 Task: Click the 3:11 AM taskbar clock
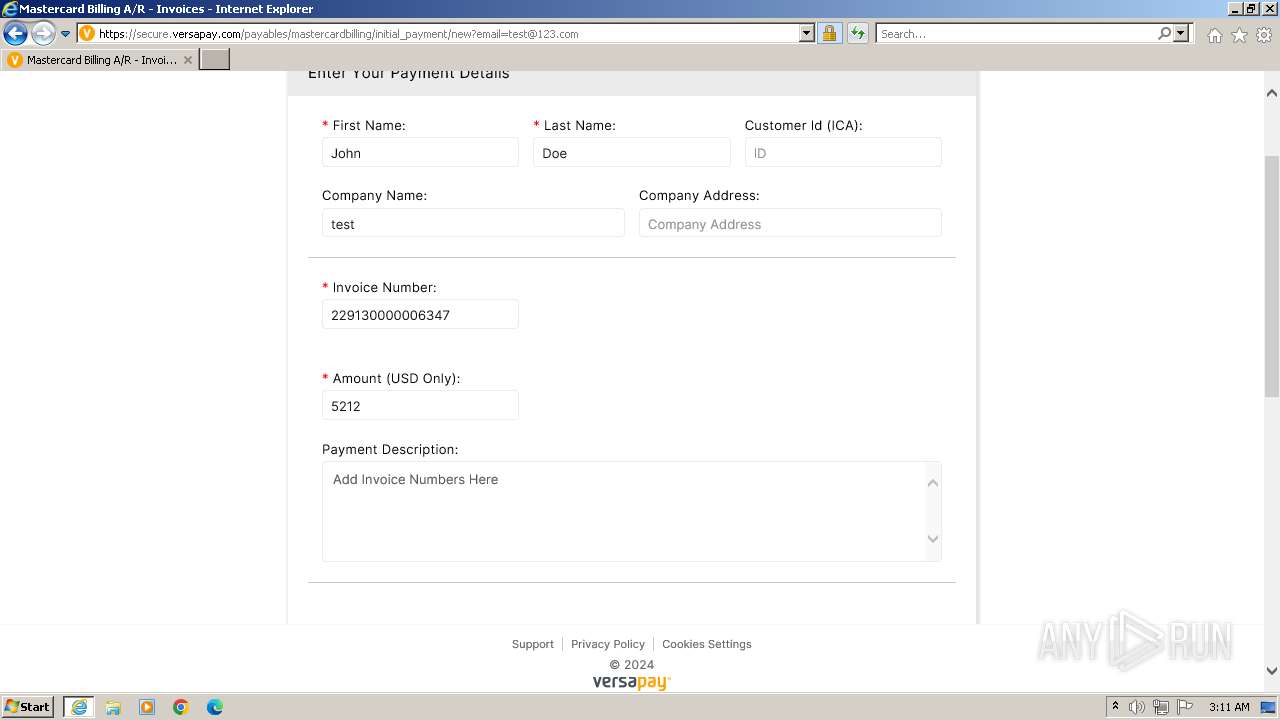tap(1229, 707)
